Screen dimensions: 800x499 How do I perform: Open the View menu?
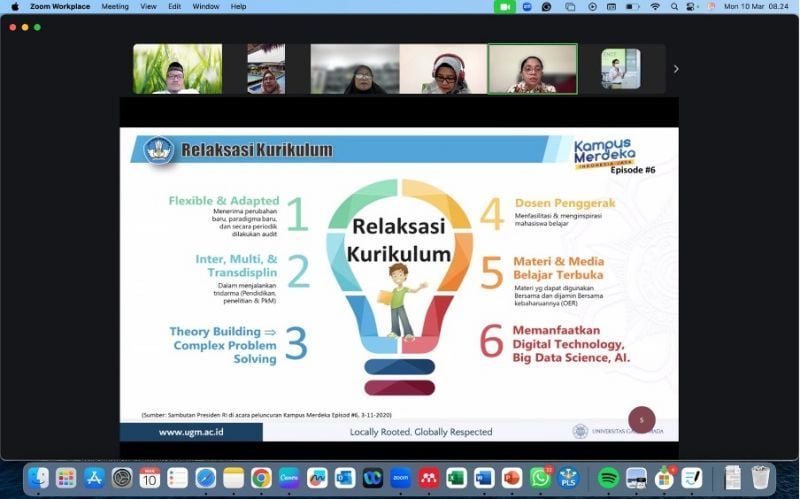click(148, 6)
